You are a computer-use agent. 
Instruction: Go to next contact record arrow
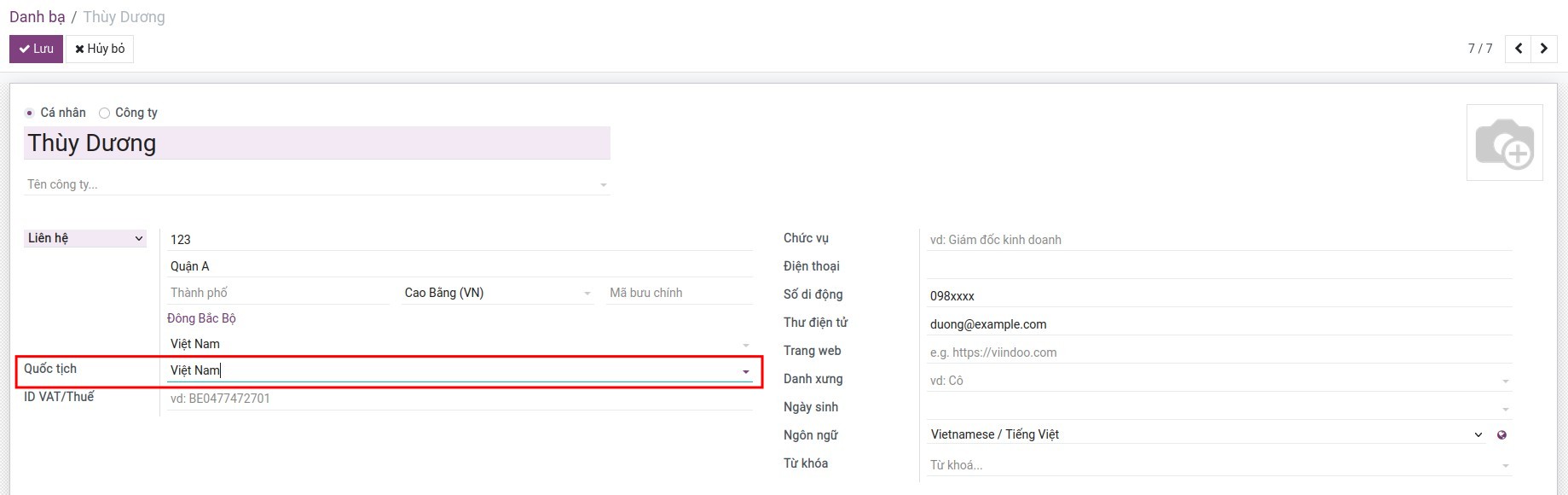pos(1544,49)
